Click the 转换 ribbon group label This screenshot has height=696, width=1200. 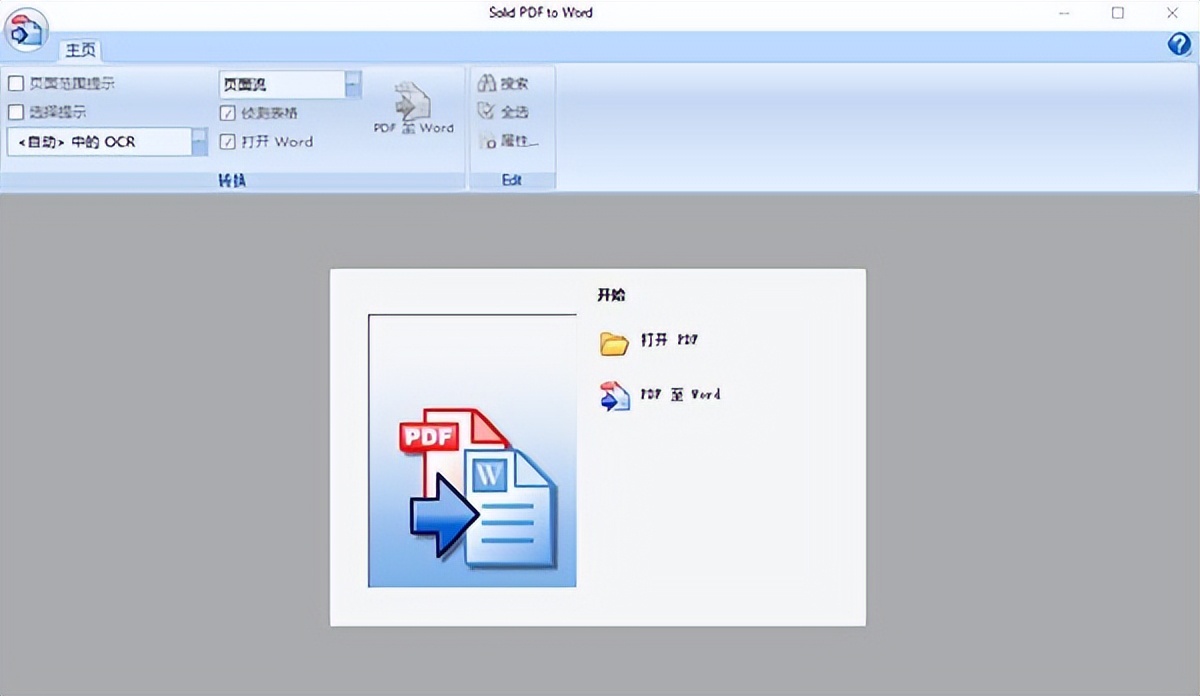(x=232, y=181)
